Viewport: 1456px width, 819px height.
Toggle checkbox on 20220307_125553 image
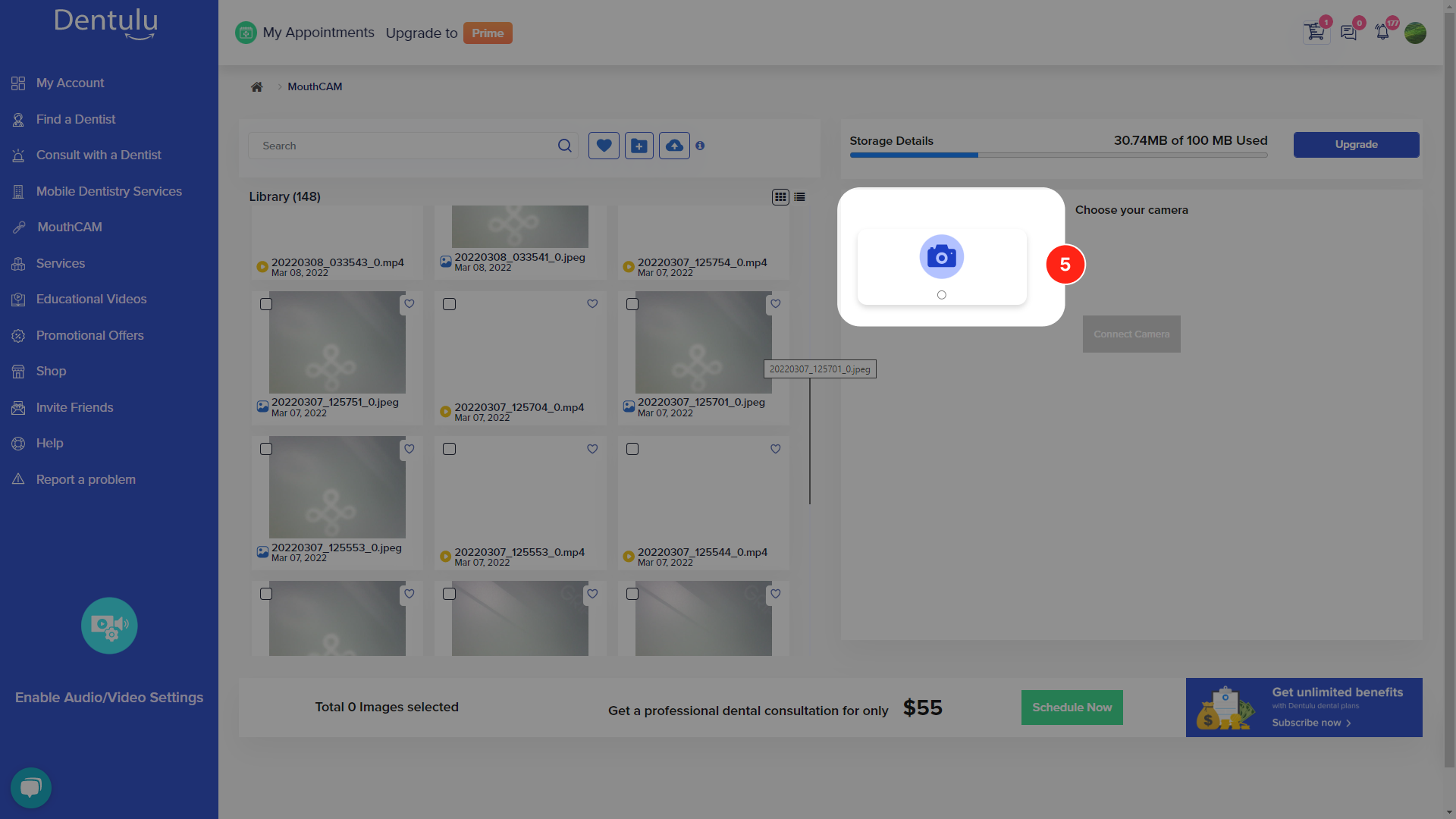[x=266, y=448]
